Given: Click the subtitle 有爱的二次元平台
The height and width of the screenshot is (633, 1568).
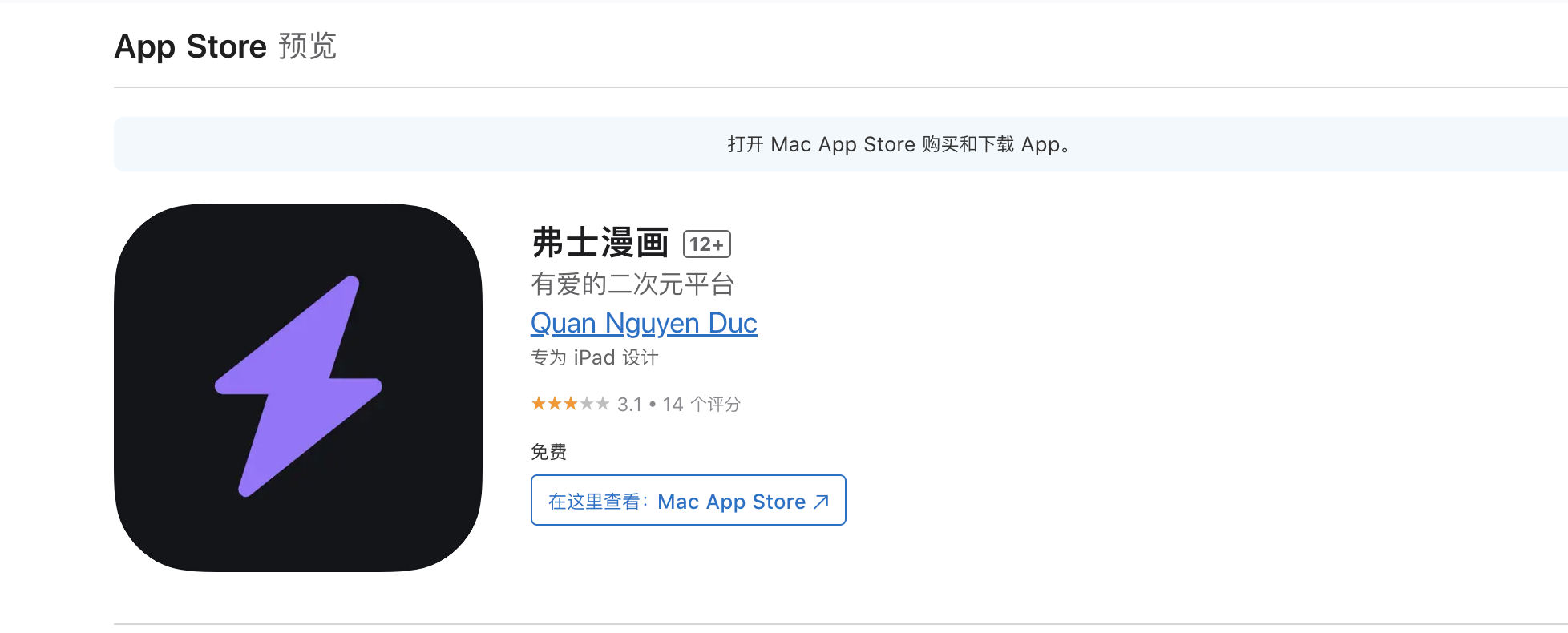Looking at the screenshot, I should coord(632,284).
